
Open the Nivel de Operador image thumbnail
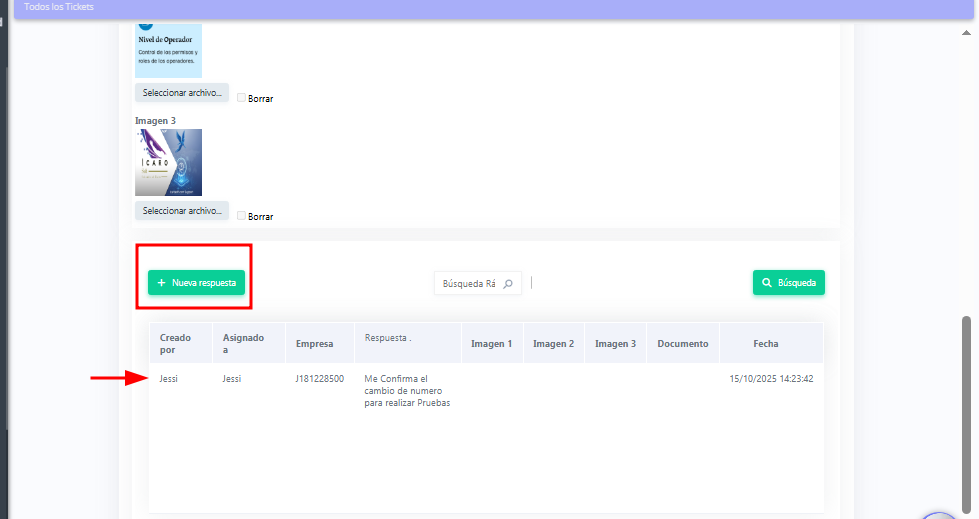click(x=168, y=51)
